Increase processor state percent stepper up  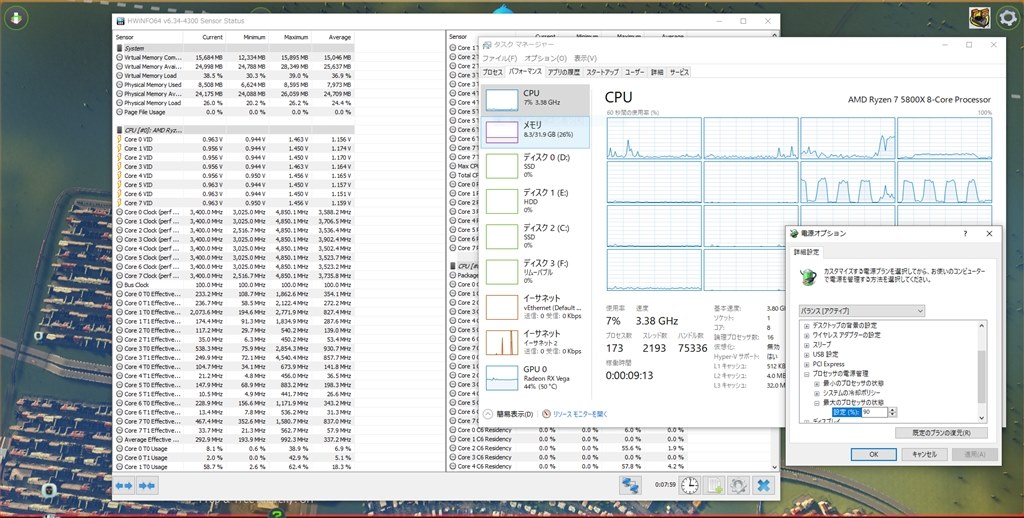tap(893, 410)
